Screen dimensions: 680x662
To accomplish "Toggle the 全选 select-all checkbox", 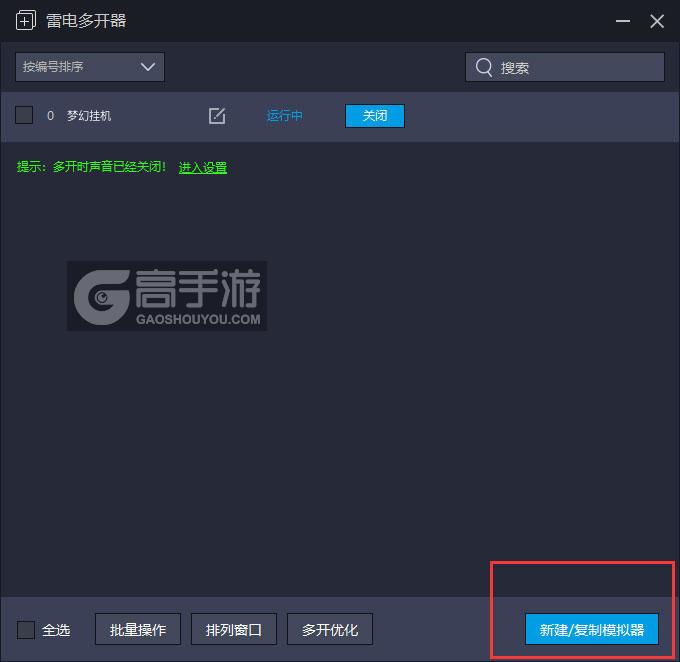I will (x=26, y=629).
